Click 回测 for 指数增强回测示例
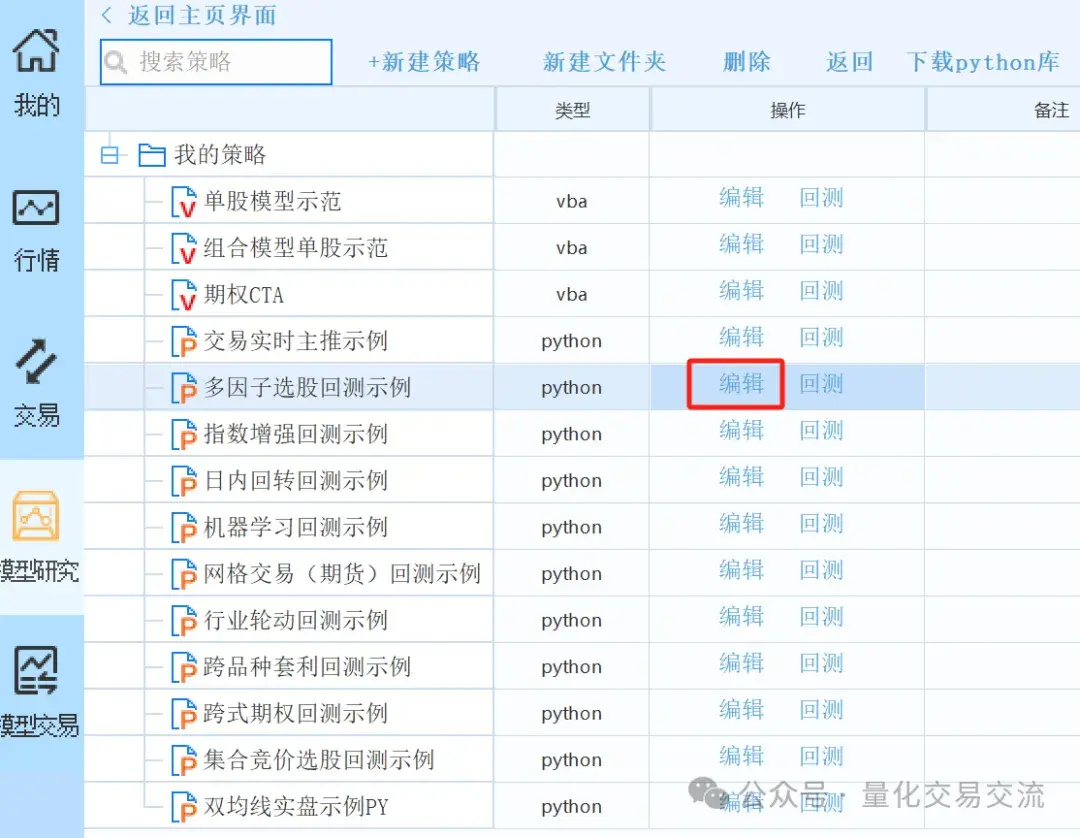The height and width of the screenshot is (838, 1080). click(821, 430)
